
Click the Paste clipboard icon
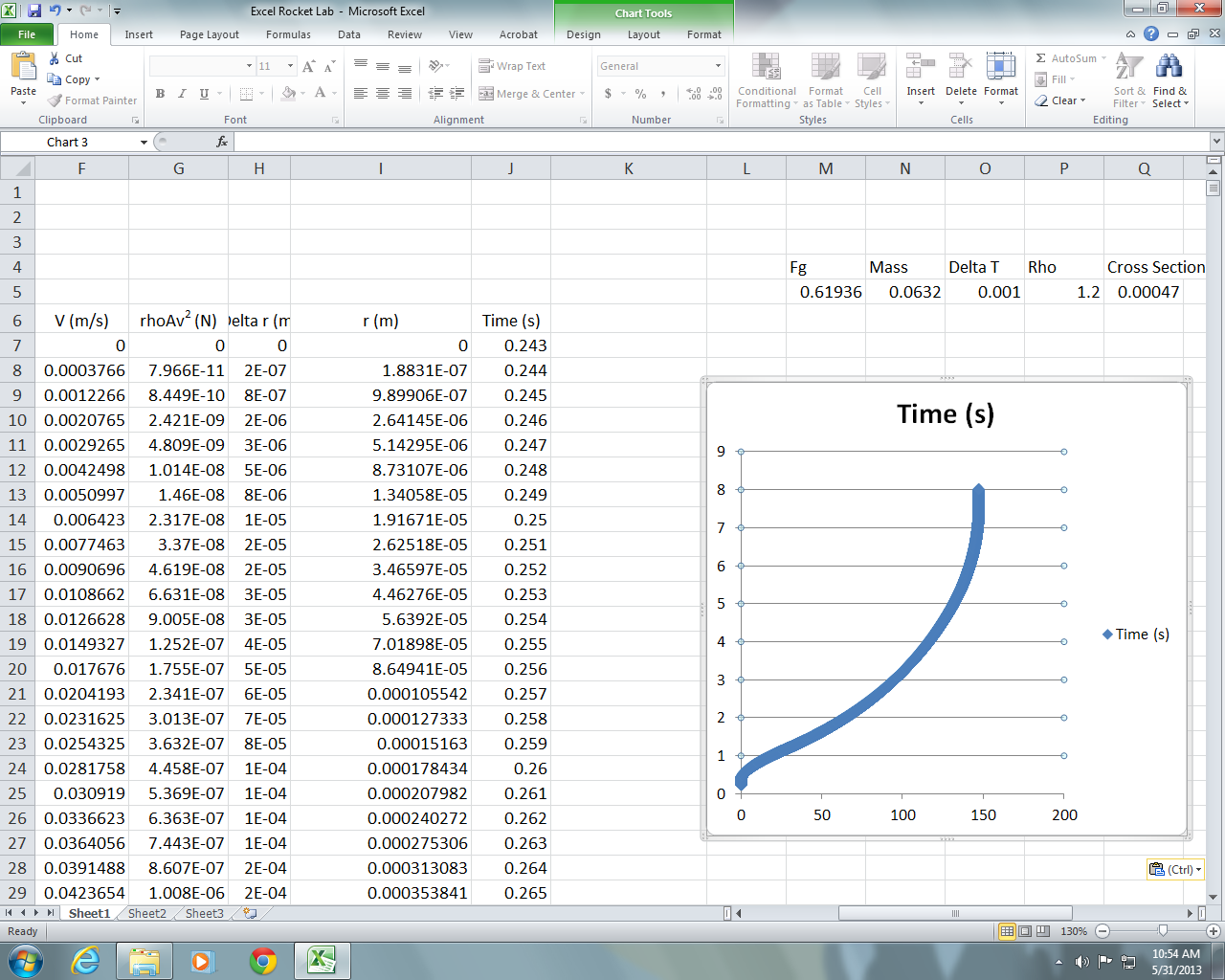pyautogui.click(x=23, y=67)
